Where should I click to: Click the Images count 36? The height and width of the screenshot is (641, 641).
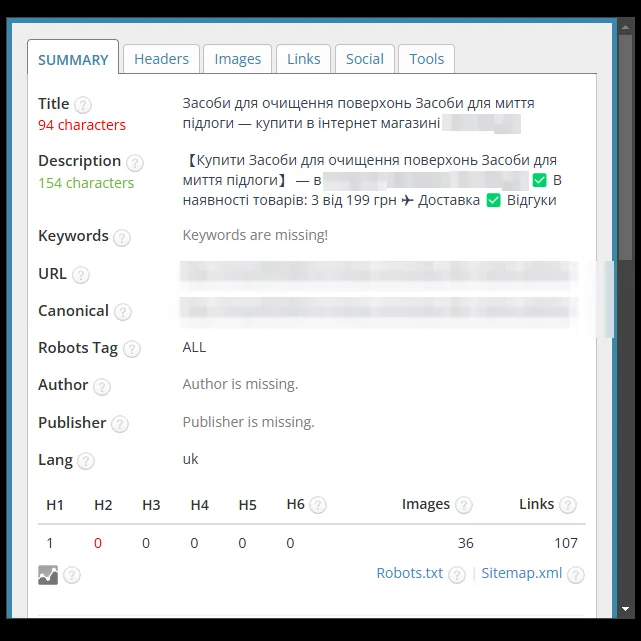(465, 543)
